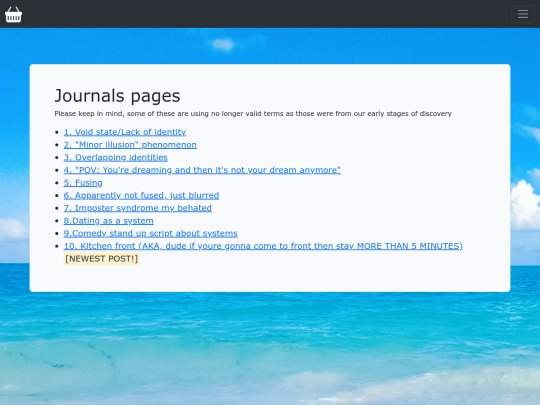This screenshot has width=540, height=405.
Task: Open journal 5 Fusing
Action: point(83,183)
